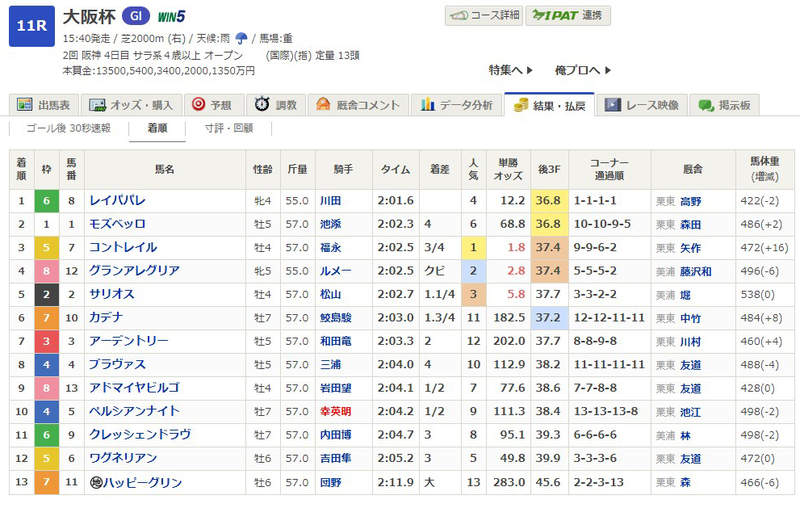Click the WIN5 logo

coord(171,17)
